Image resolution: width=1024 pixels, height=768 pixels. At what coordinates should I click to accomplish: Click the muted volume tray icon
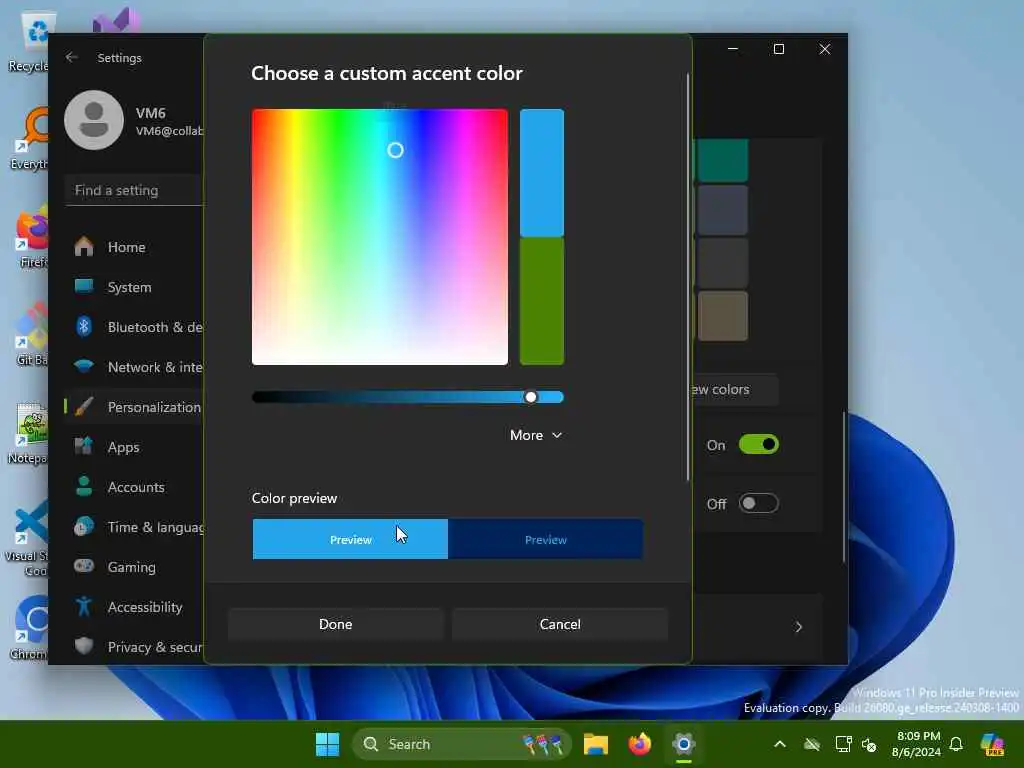(x=869, y=744)
